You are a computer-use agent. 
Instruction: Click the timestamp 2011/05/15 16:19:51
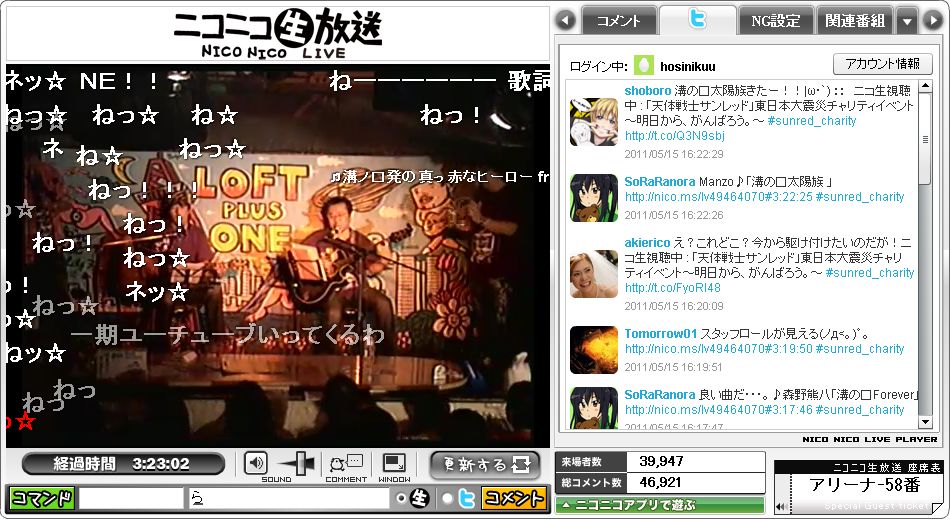[x=673, y=367]
